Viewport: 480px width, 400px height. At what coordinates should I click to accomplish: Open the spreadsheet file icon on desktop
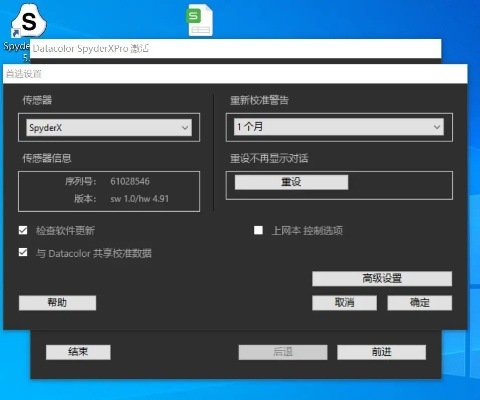pos(200,20)
